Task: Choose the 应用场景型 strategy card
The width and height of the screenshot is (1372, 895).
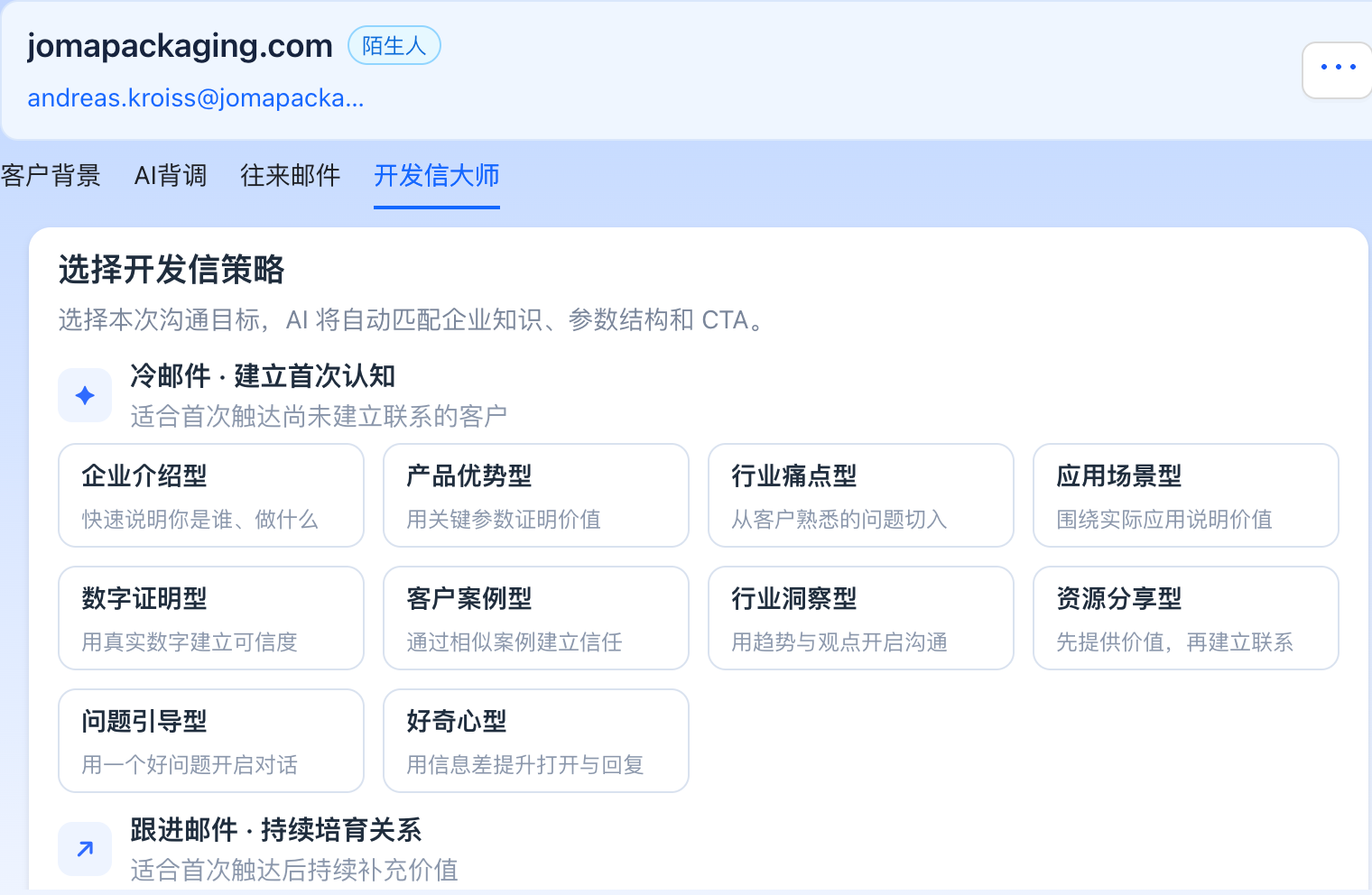Action: click(x=1186, y=495)
